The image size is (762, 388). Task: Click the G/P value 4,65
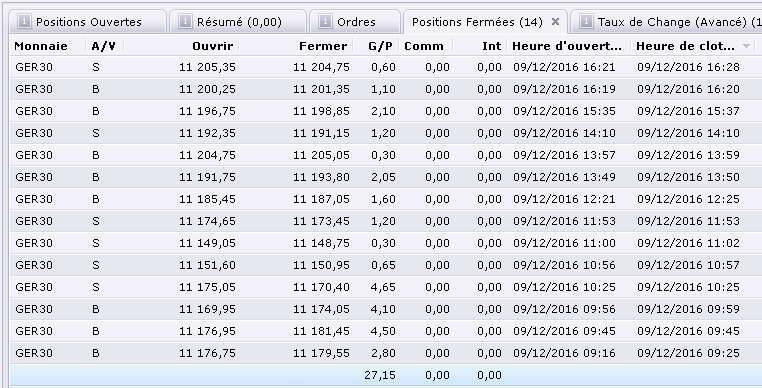click(383, 287)
